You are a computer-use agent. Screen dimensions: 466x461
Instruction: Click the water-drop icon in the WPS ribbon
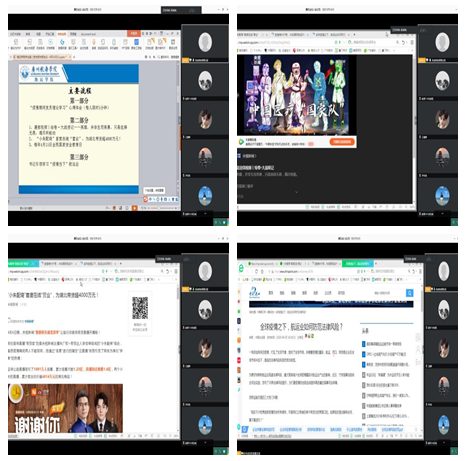pyautogui.click(x=62, y=42)
